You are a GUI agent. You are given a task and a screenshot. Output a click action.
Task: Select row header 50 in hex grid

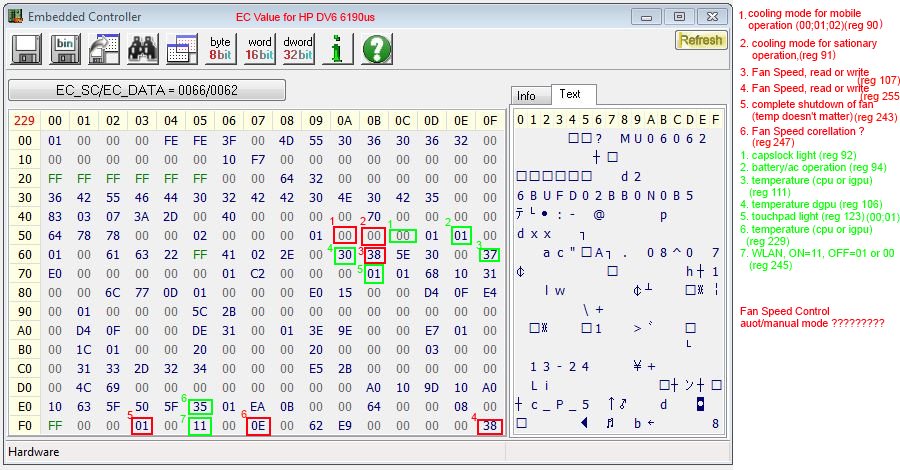25,235
